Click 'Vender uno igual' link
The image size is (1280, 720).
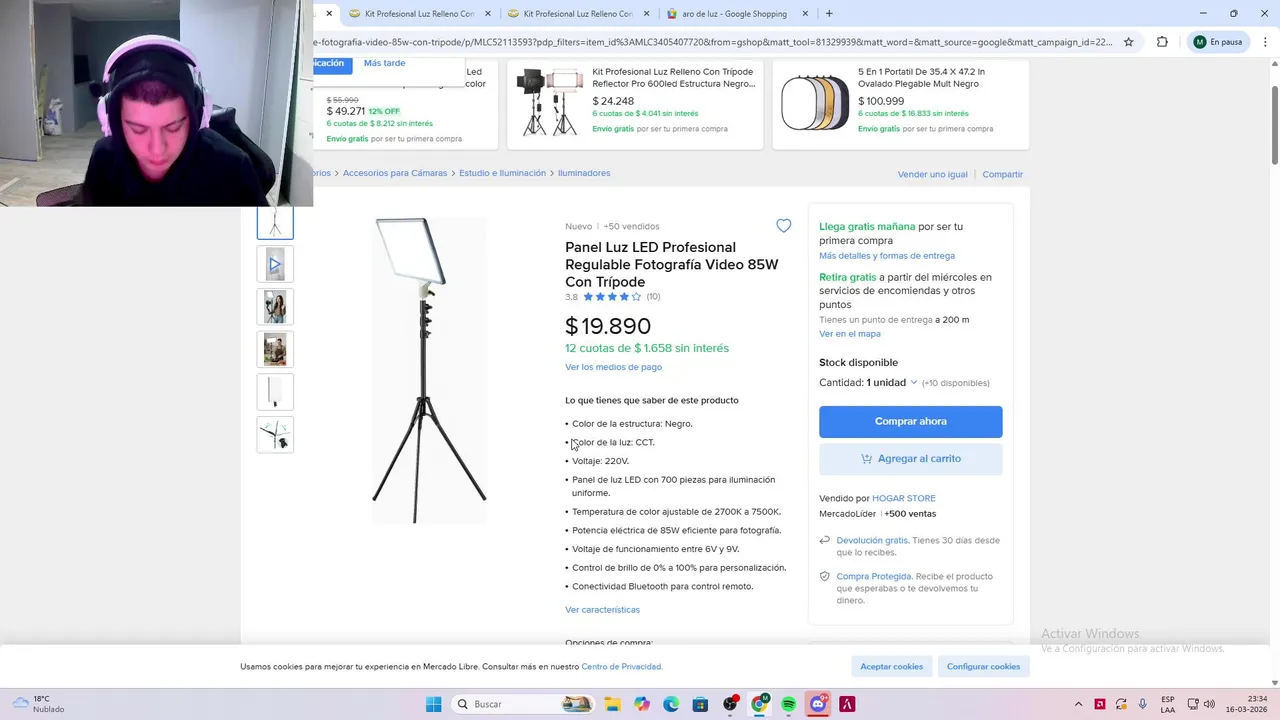(x=932, y=174)
